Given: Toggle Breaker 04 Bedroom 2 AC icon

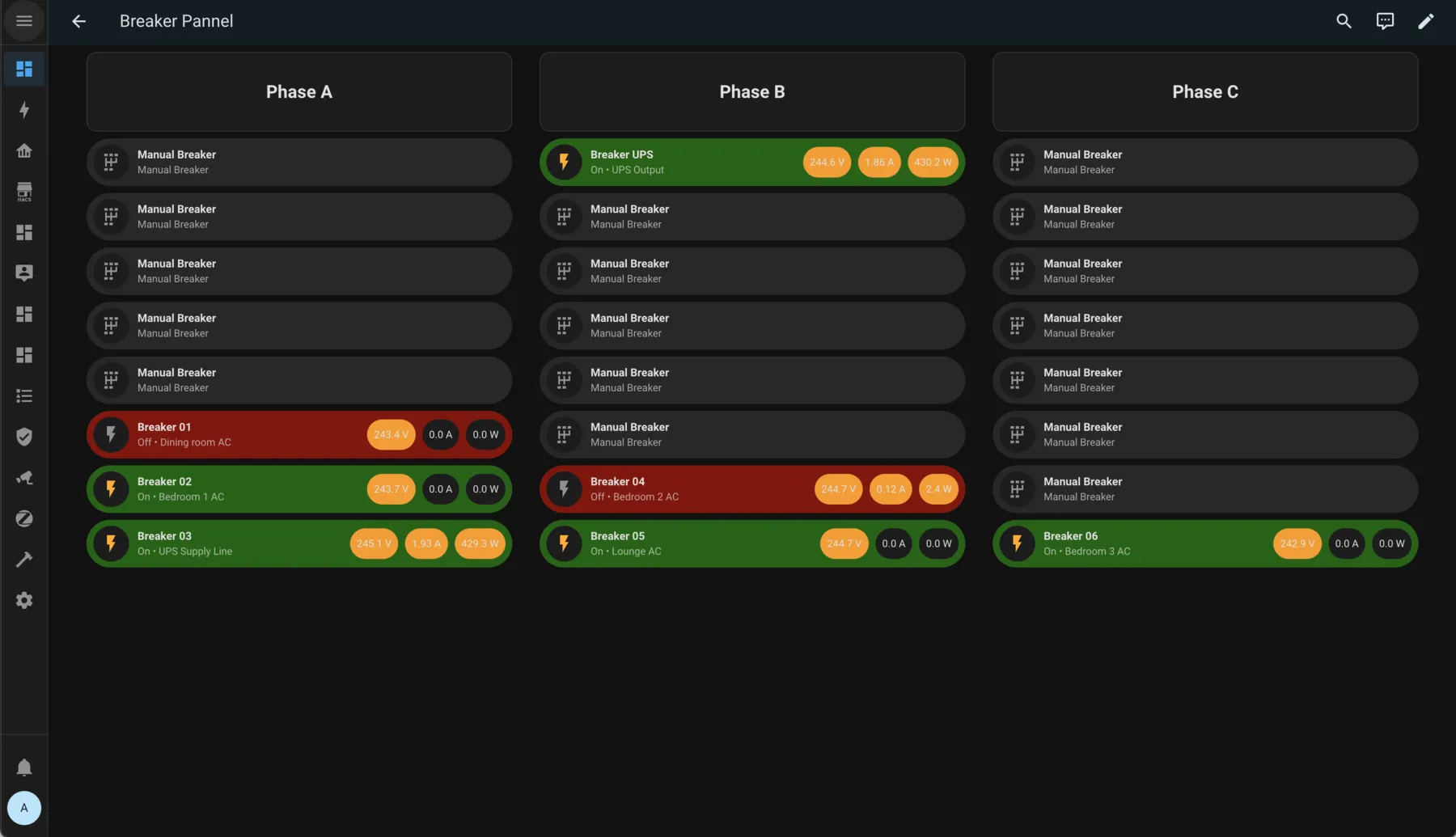Looking at the screenshot, I should pos(565,489).
